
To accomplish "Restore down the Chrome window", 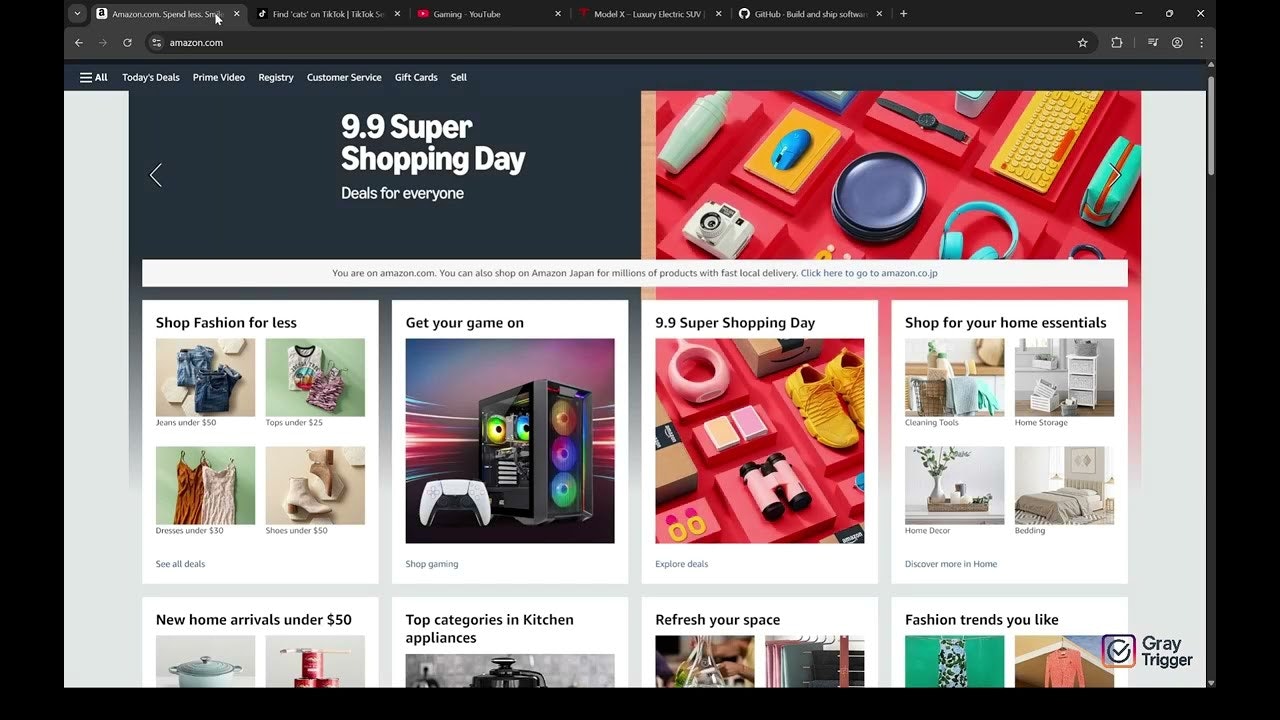I will click(1170, 14).
